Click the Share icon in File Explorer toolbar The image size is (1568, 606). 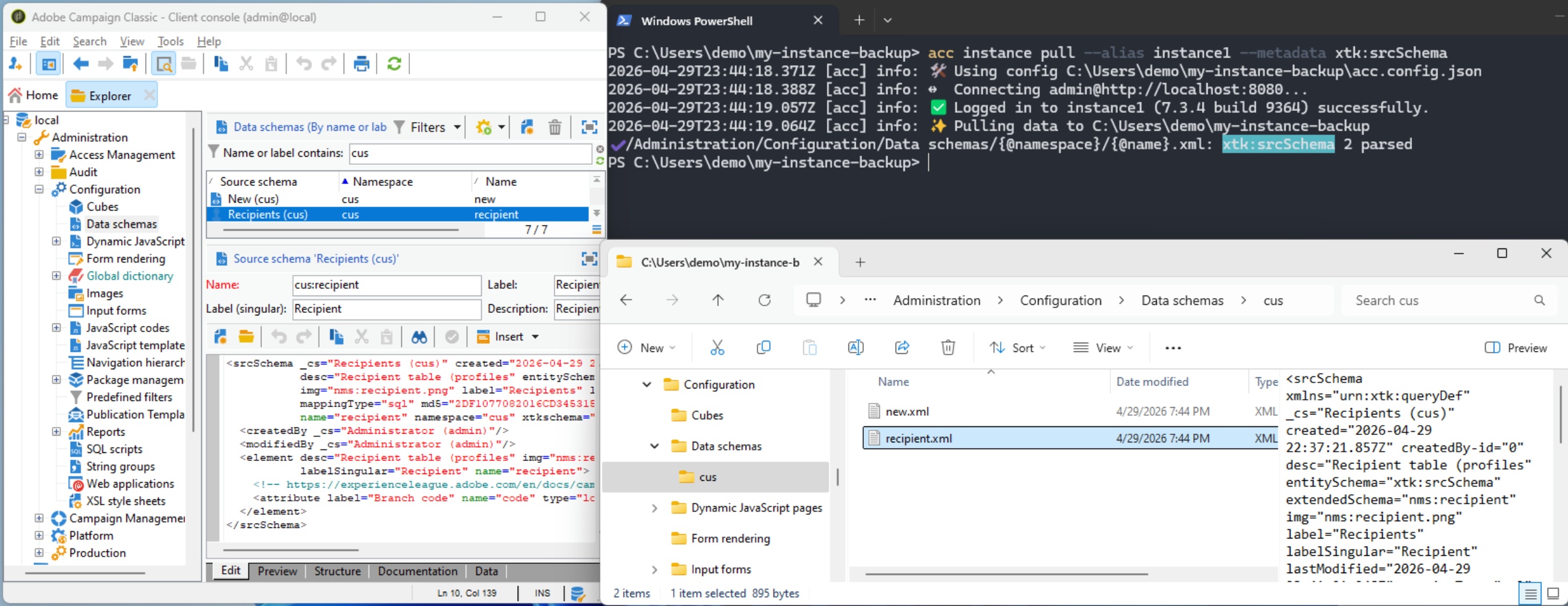[x=902, y=348]
